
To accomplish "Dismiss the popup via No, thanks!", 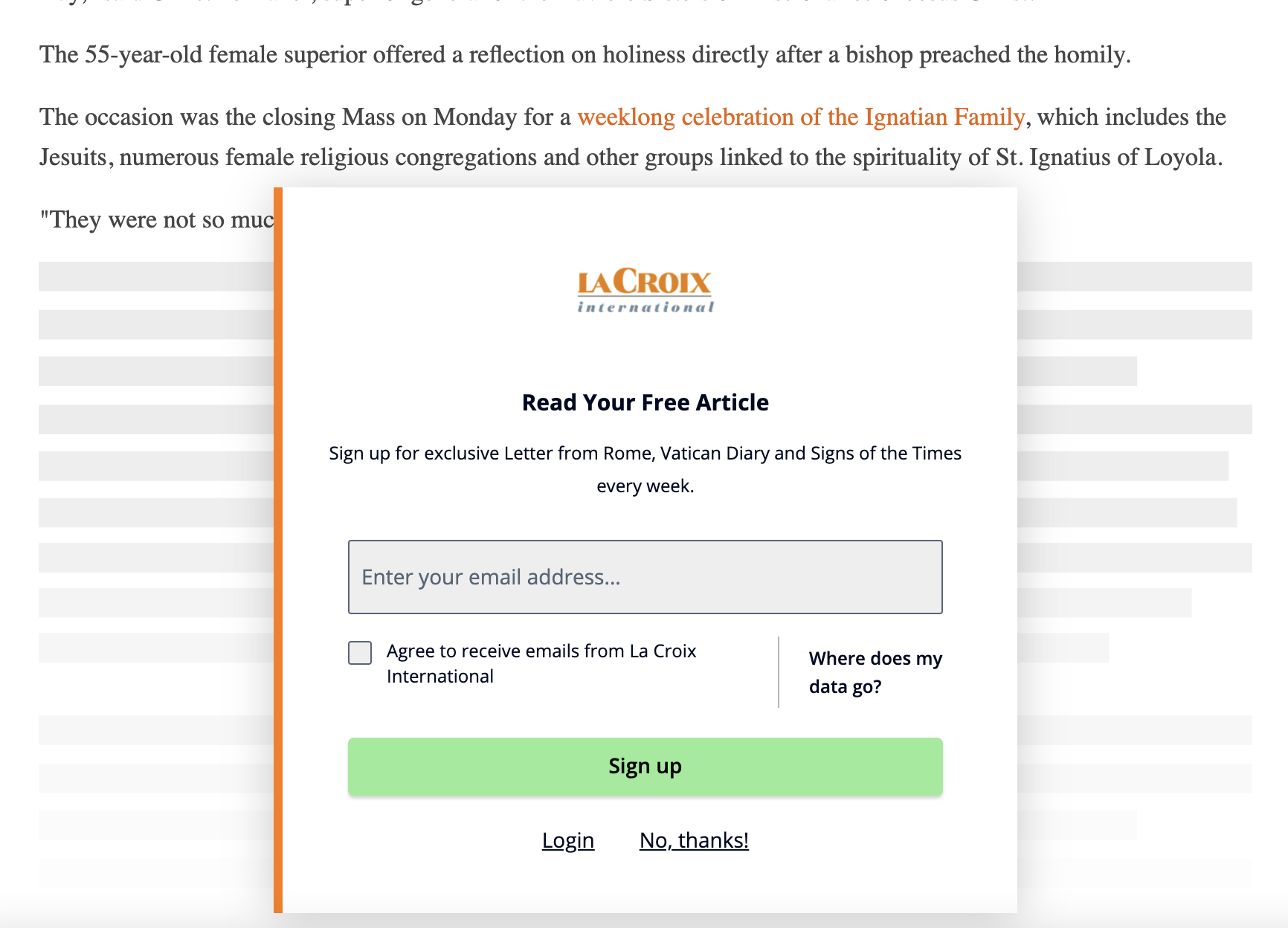I will pyautogui.click(x=694, y=840).
